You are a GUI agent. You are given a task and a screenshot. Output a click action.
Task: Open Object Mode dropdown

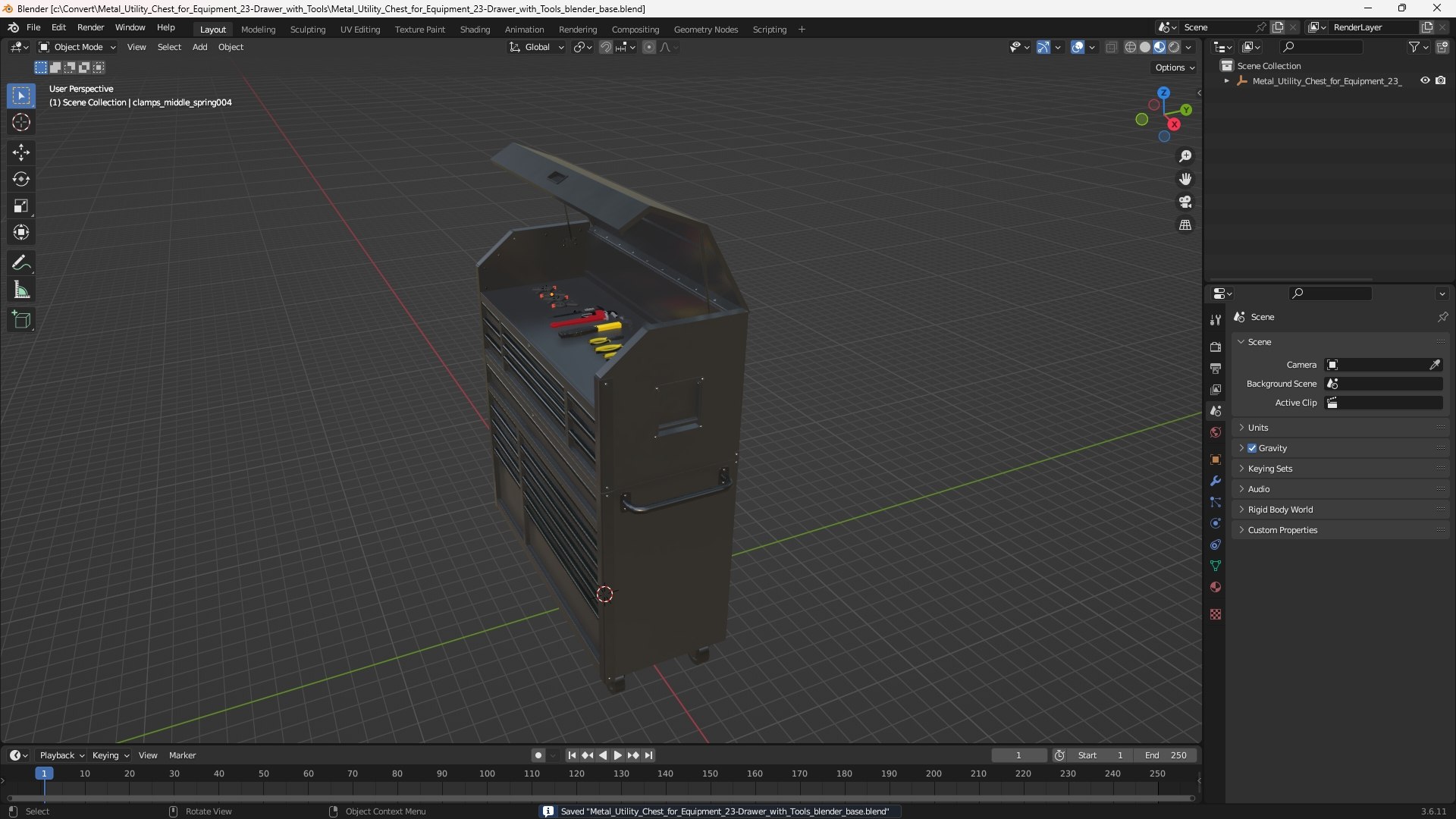[x=77, y=47]
